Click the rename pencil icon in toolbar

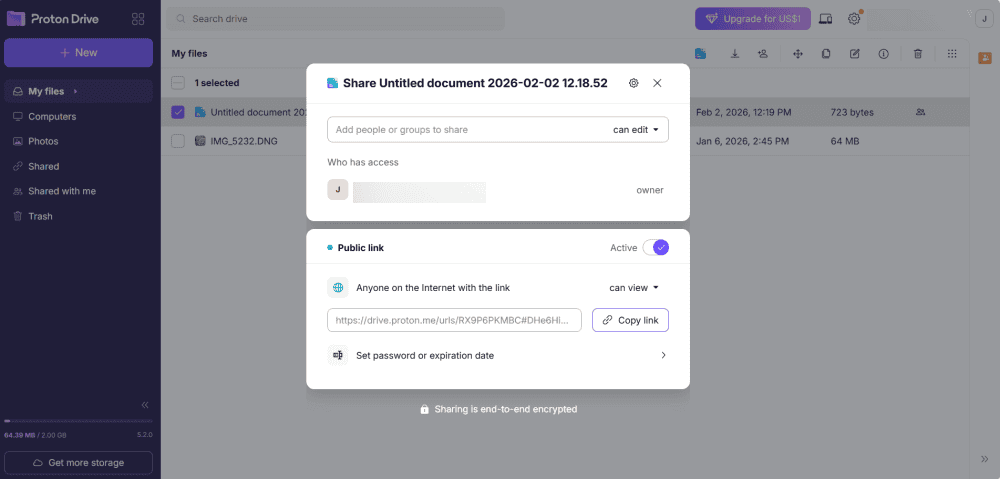tap(854, 54)
